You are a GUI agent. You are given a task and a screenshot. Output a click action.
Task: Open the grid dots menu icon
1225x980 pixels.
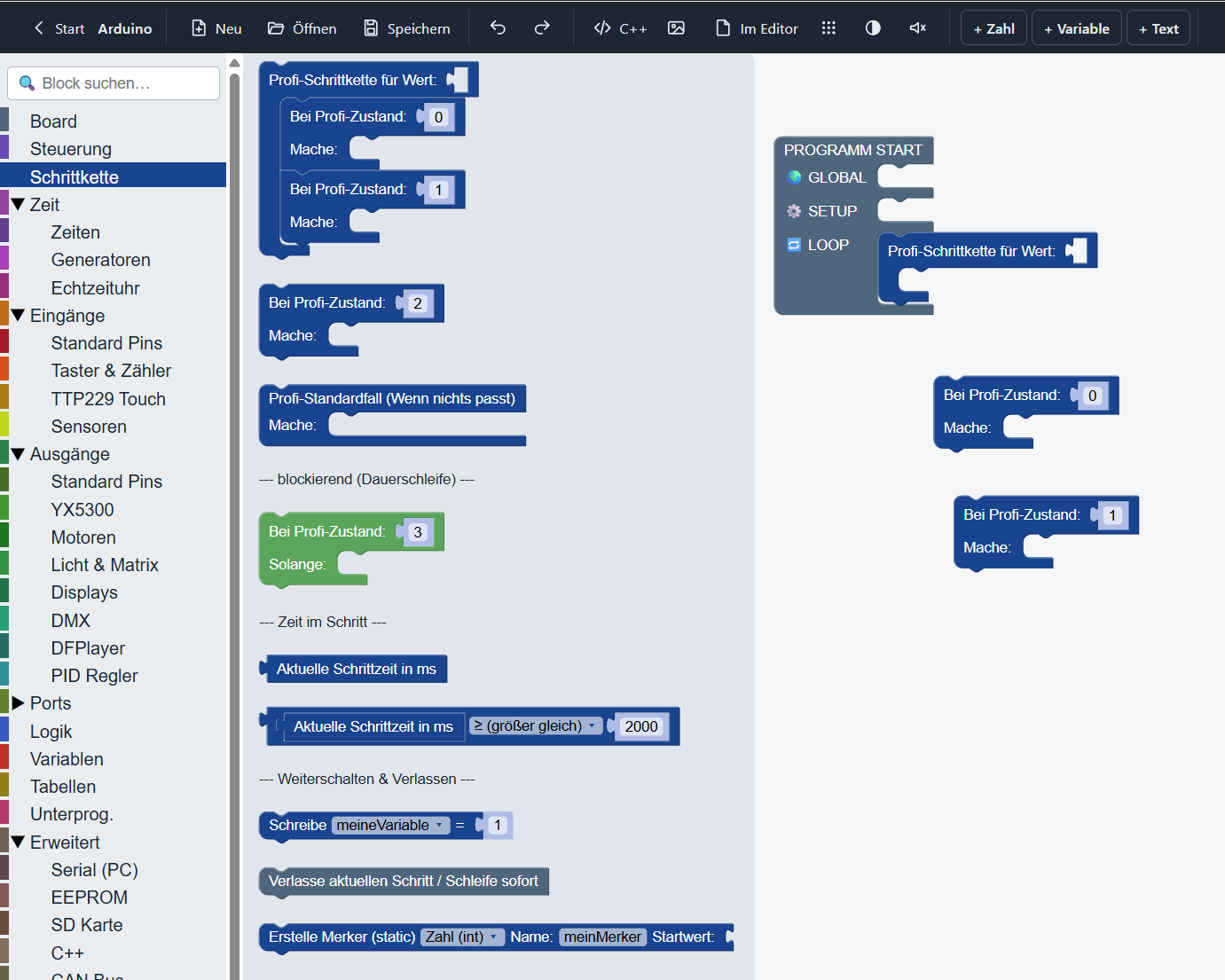pyautogui.click(x=828, y=27)
